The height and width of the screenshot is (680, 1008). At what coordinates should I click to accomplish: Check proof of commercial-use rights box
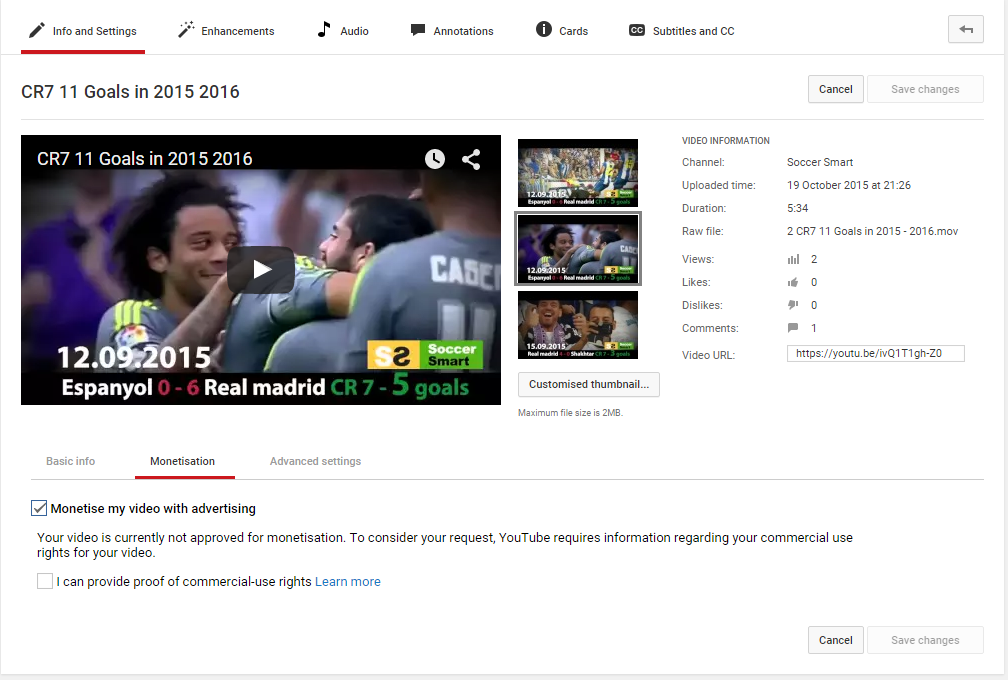click(x=45, y=581)
